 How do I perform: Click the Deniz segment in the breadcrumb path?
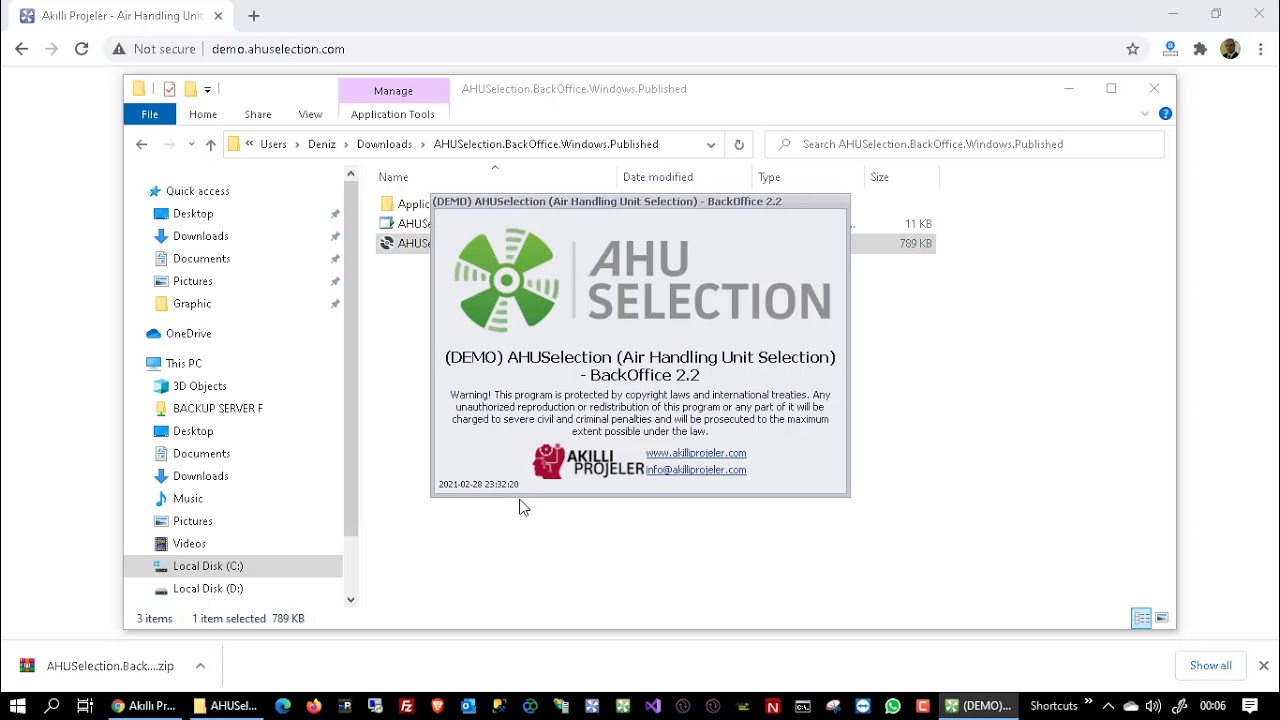[x=322, y=144]
